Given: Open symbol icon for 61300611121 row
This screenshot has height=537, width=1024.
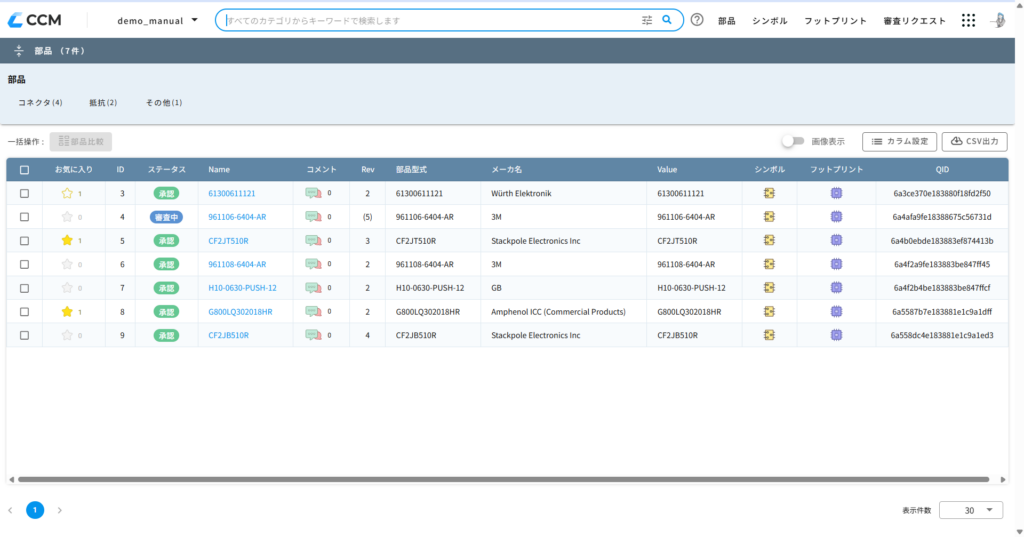Looking at the screenshot, I should coord(769,193).
